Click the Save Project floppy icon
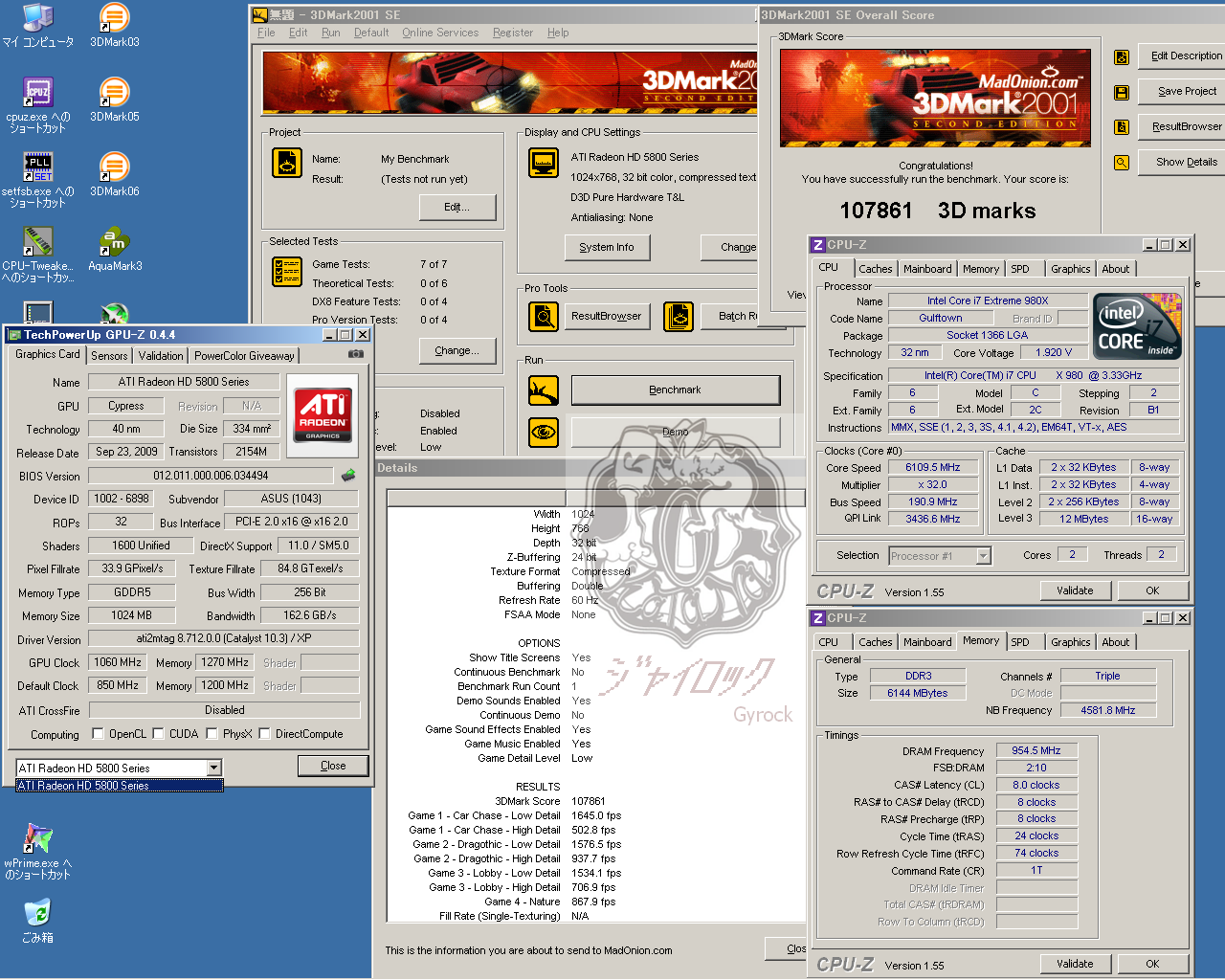Screen dimensions: 1225x980 coord(1122,93)
